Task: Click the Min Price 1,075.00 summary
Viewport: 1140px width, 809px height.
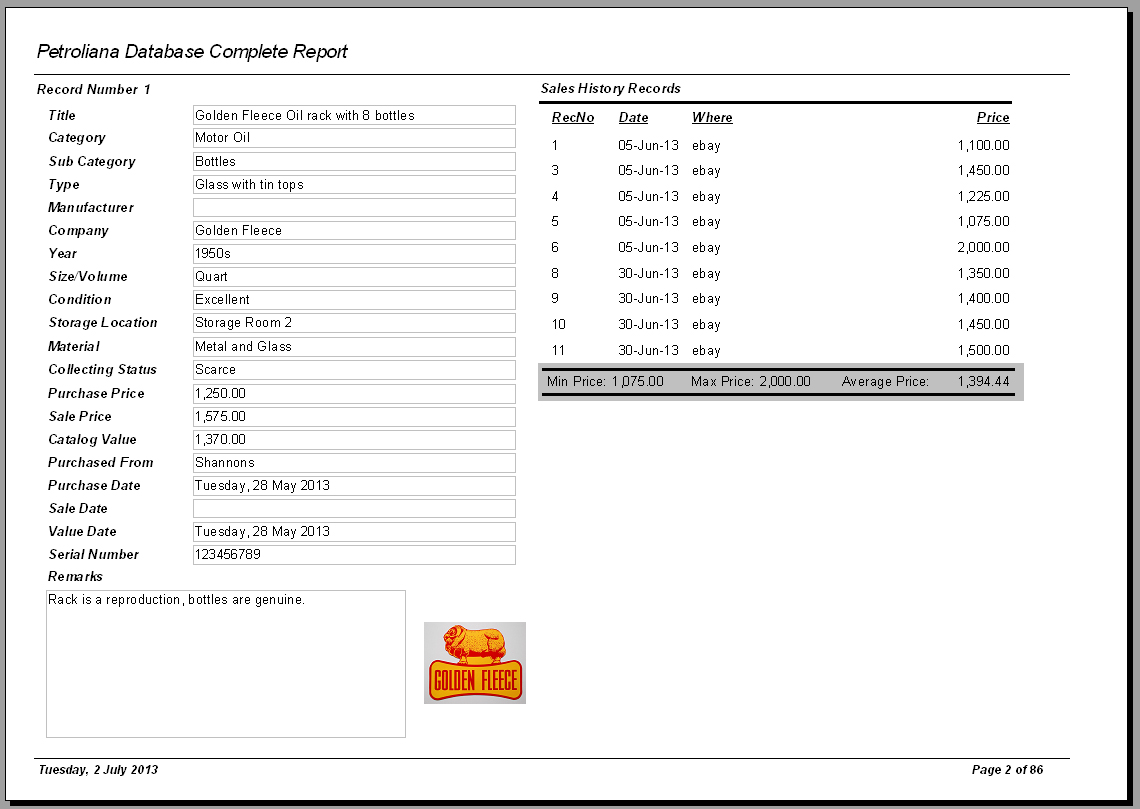Action: [605, 382]
